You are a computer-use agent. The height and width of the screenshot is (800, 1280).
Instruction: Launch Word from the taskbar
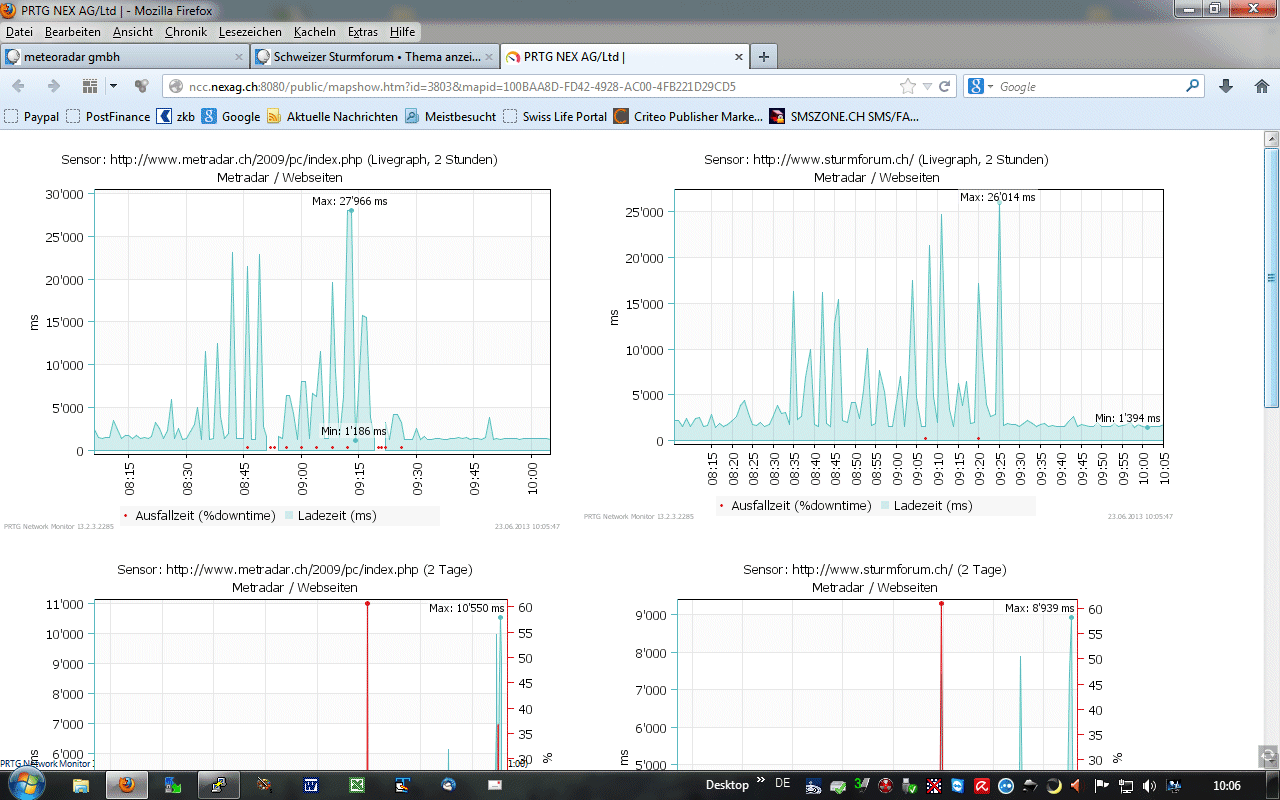(310, 785)
